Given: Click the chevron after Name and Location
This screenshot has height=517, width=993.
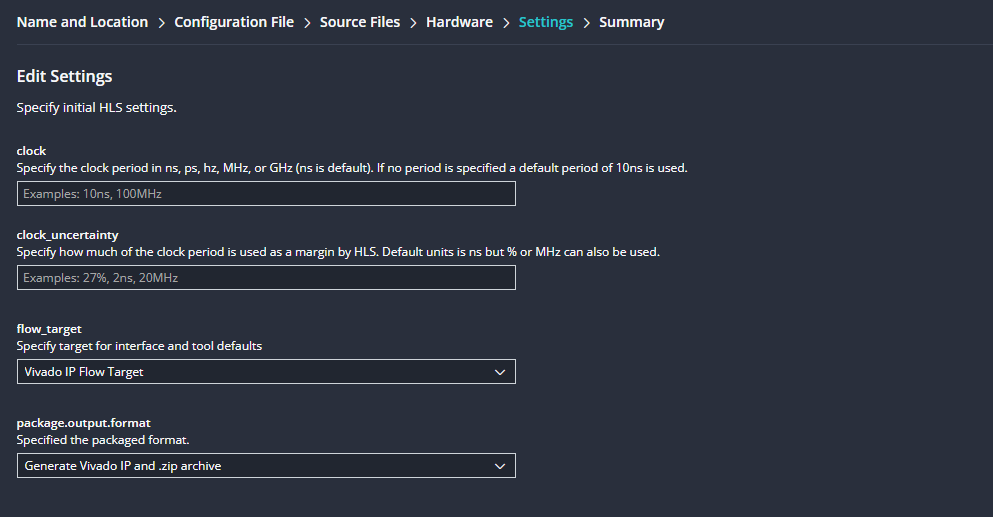Looking at the screenshot, I should [161, 22].
